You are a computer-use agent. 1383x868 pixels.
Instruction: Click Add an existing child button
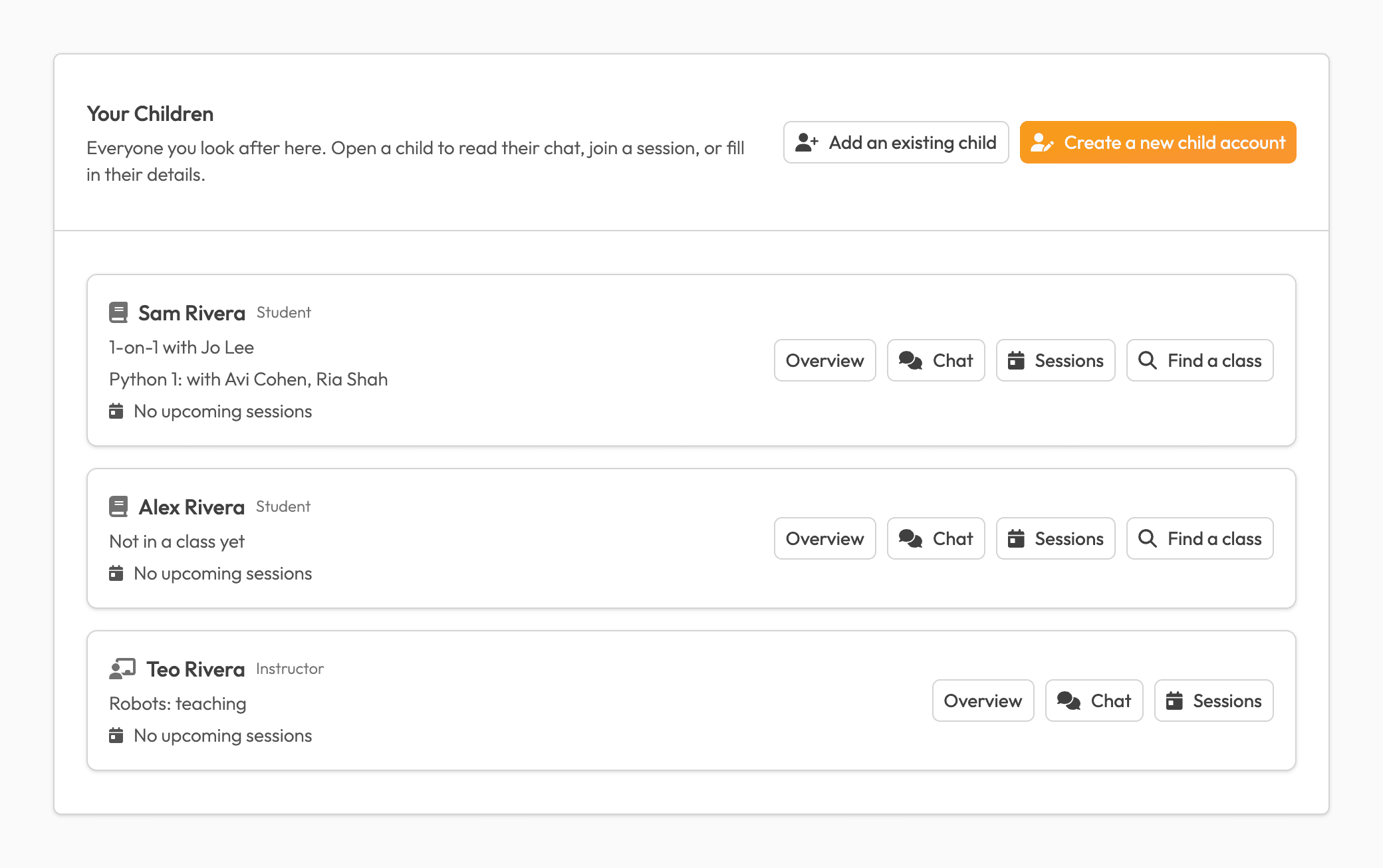[896, 142]
